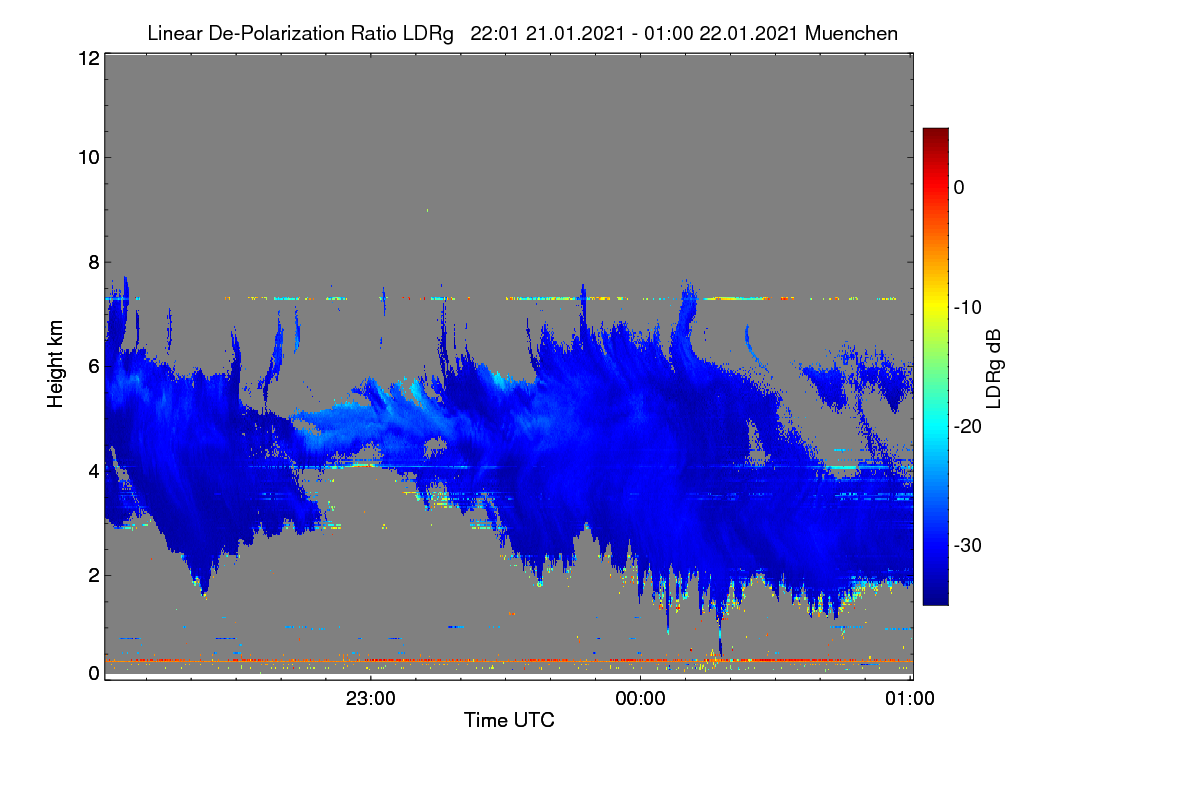Click the 01:00 time axis label
This screenshot has width=1200, height=800.
pyautogui.click(x=910, y=699)
